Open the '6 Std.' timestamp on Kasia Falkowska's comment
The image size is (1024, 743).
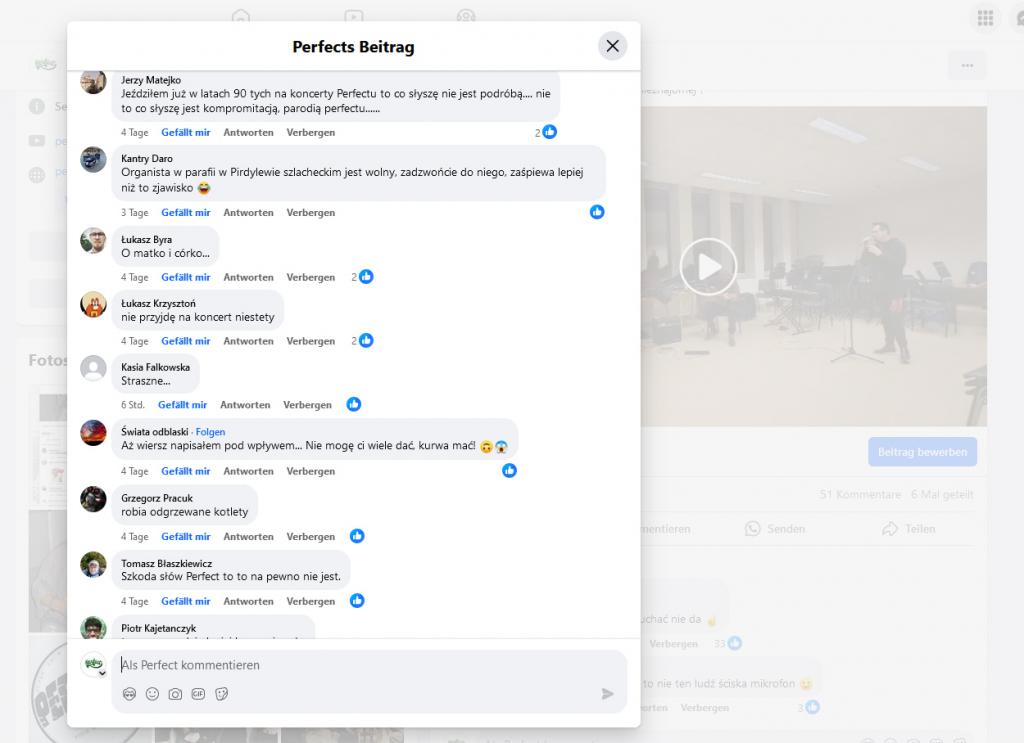pyautogui.click(x=133, y=405)
